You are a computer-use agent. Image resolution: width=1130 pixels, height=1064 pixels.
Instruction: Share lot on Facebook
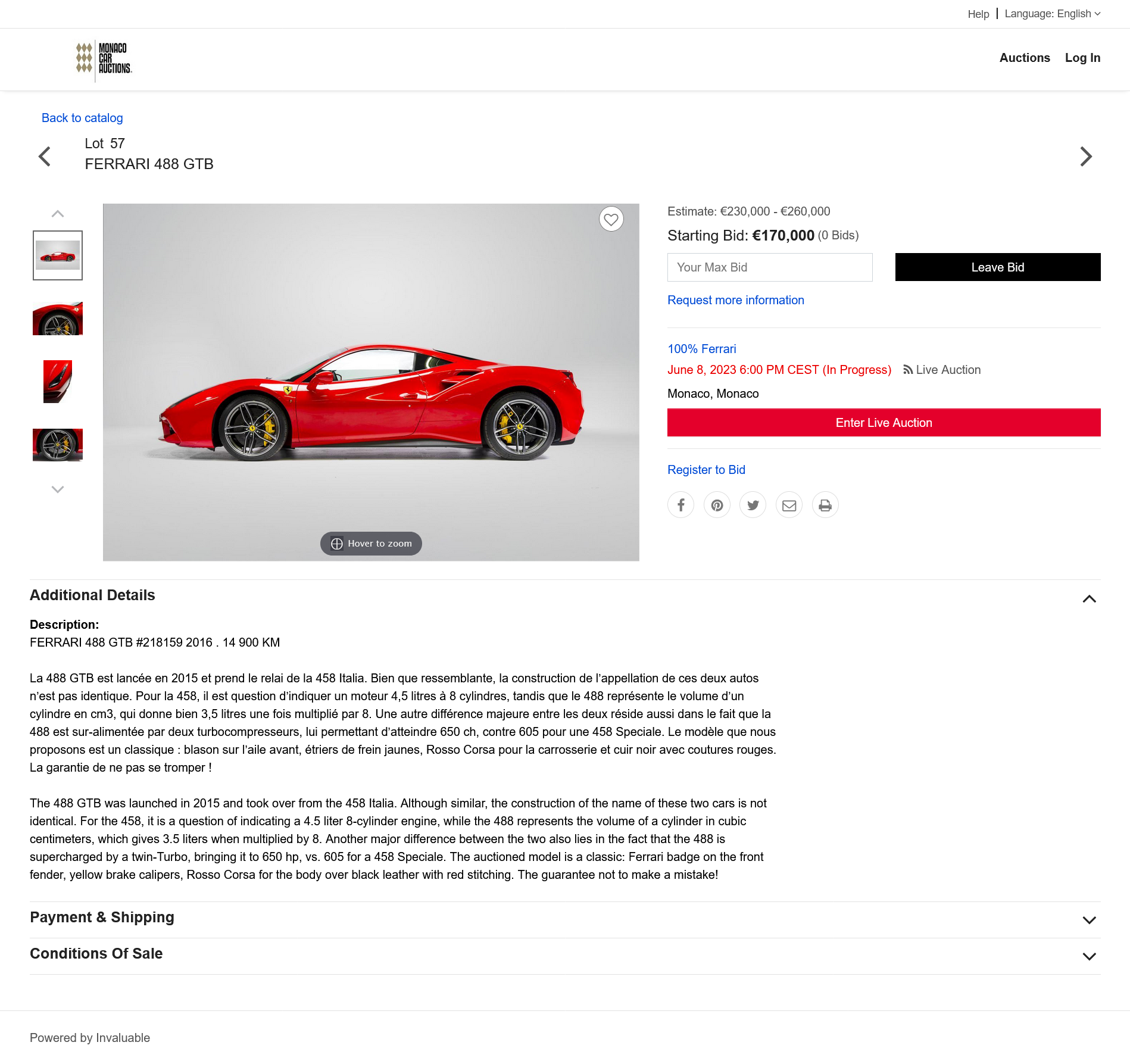[681, 505]
